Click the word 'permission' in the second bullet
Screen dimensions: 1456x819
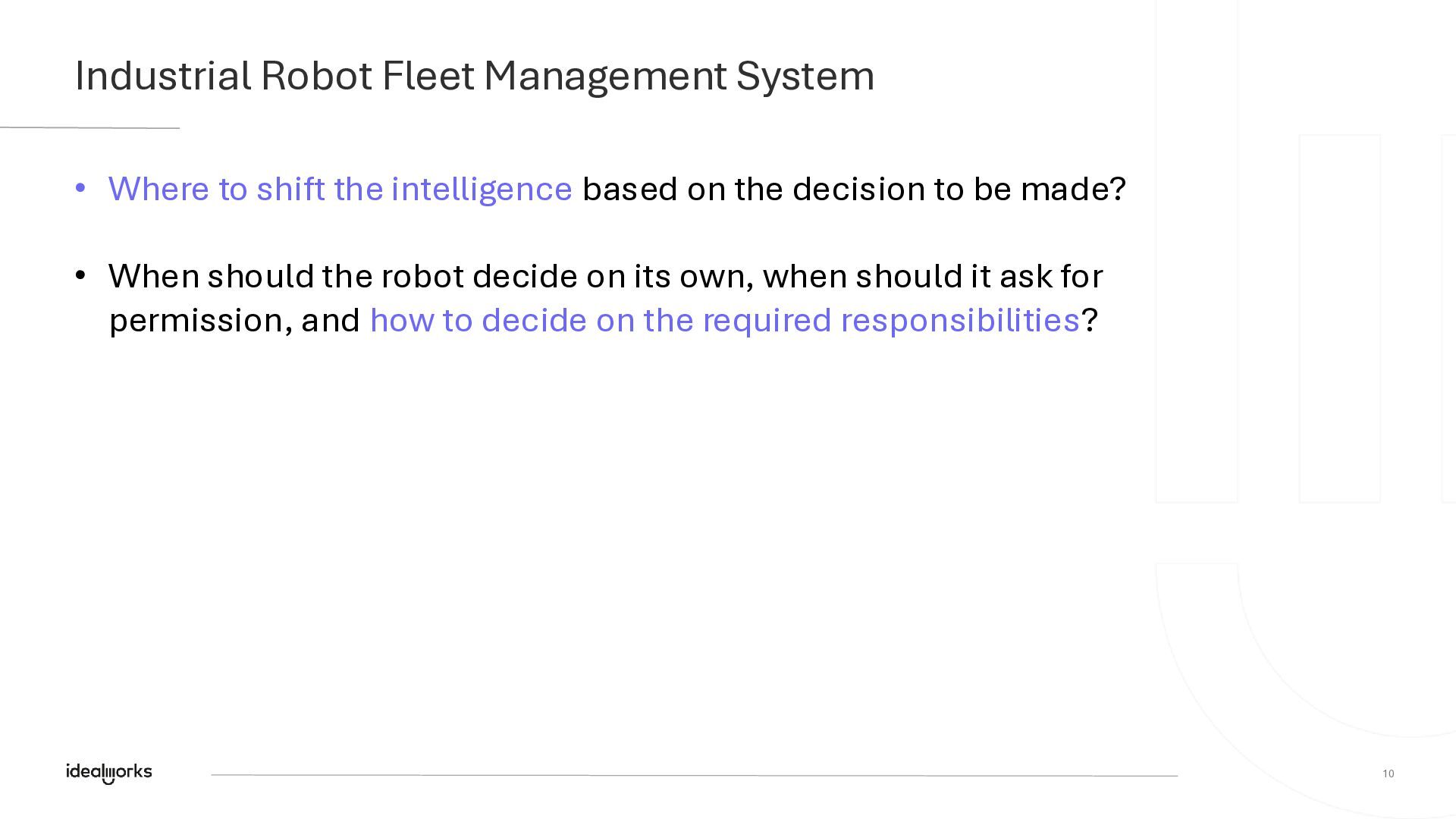click(x=196, y=321)
